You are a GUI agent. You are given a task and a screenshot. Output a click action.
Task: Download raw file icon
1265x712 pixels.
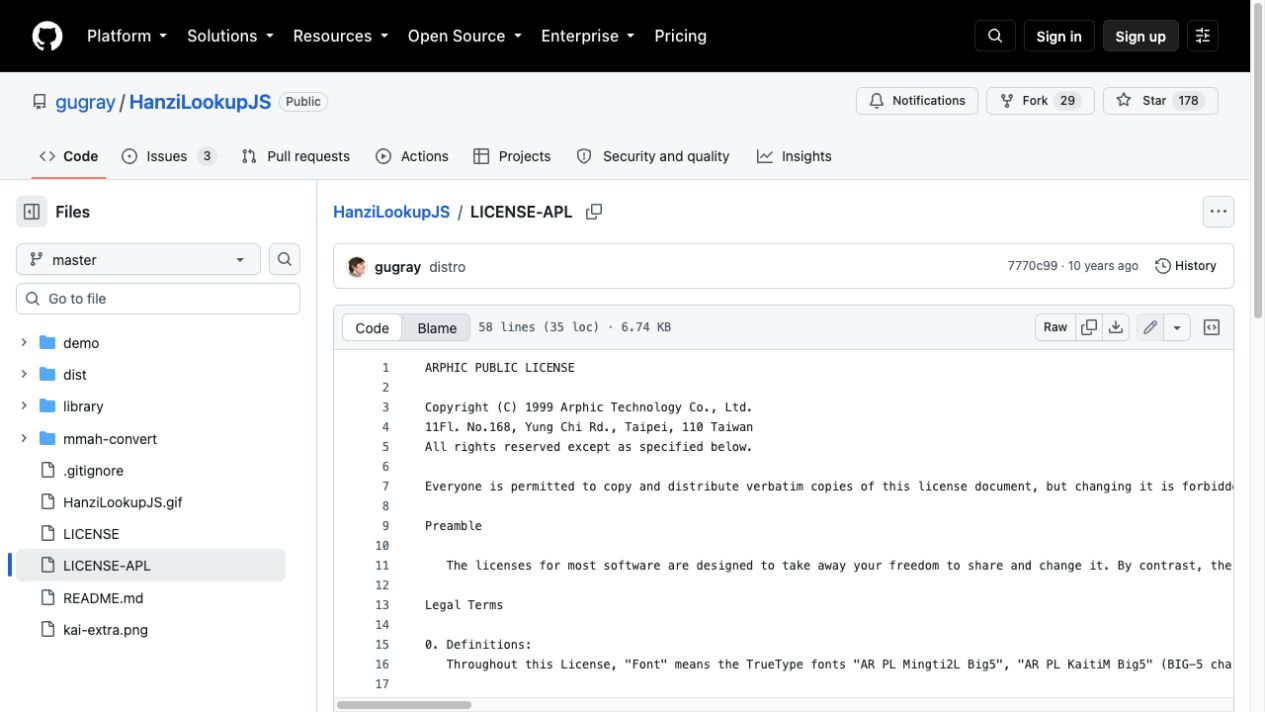1116,327
